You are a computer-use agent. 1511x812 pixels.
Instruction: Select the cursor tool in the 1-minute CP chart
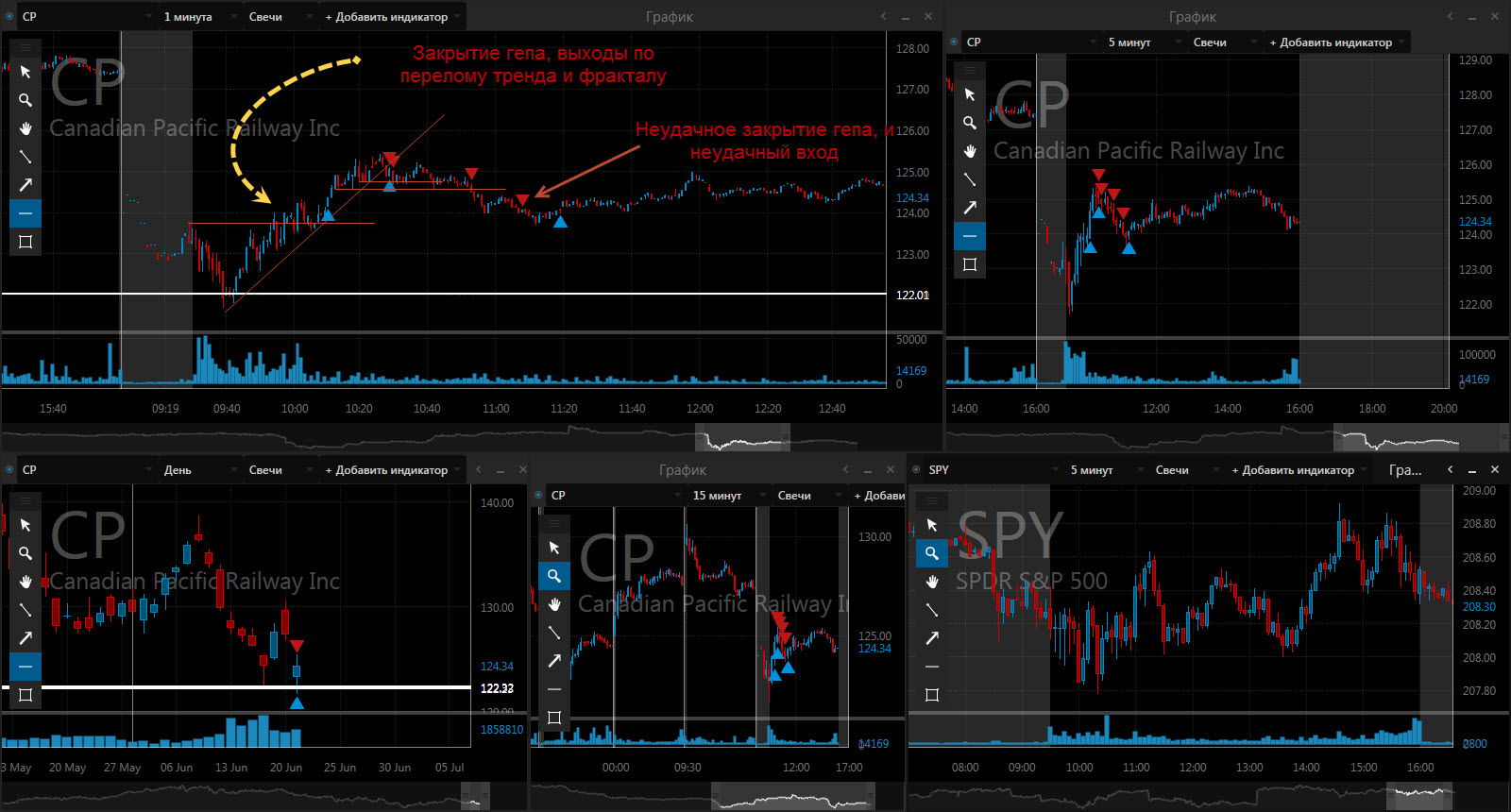point(25,72)
